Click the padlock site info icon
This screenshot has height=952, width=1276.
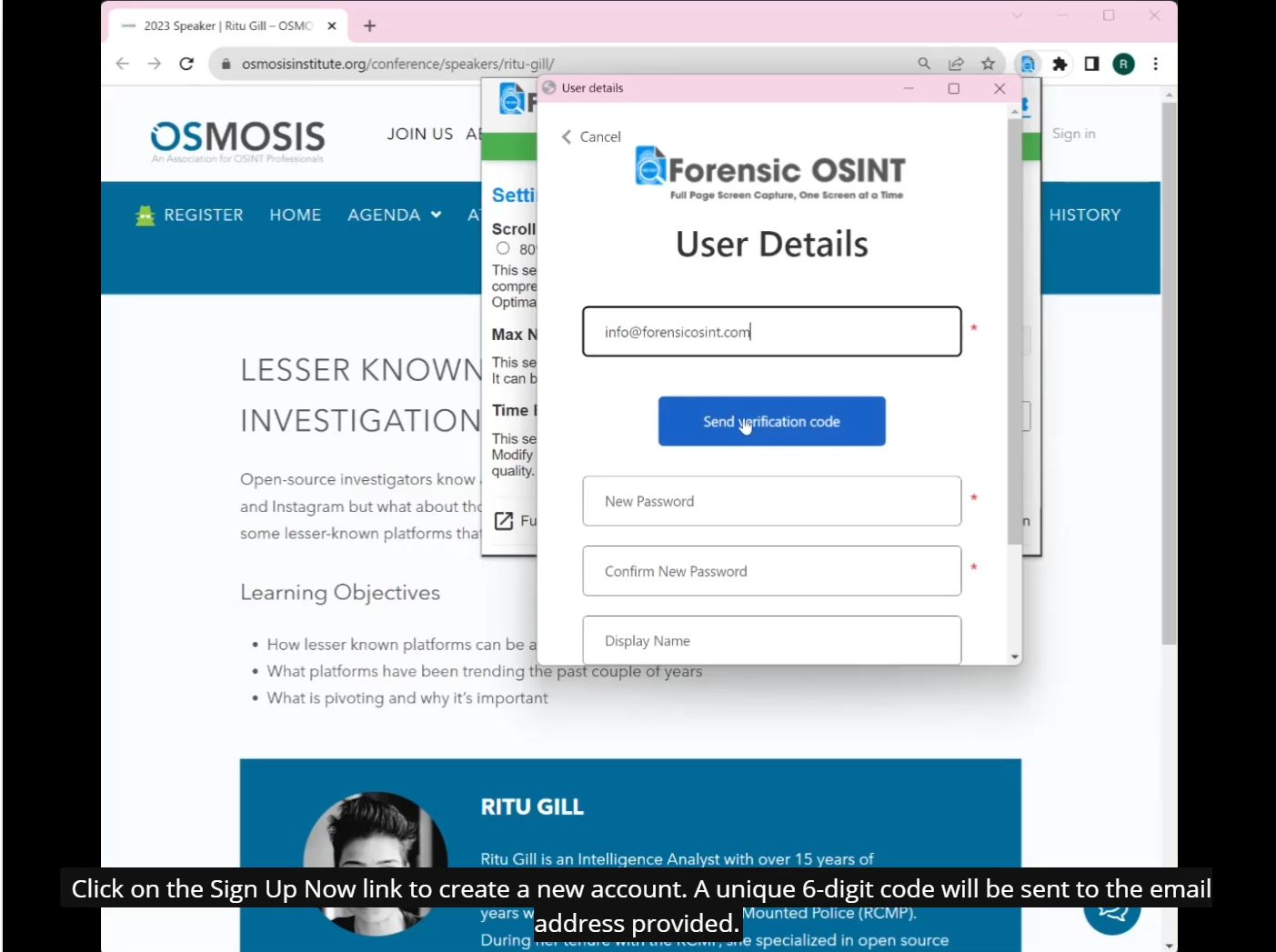click(x=226, y=64)
